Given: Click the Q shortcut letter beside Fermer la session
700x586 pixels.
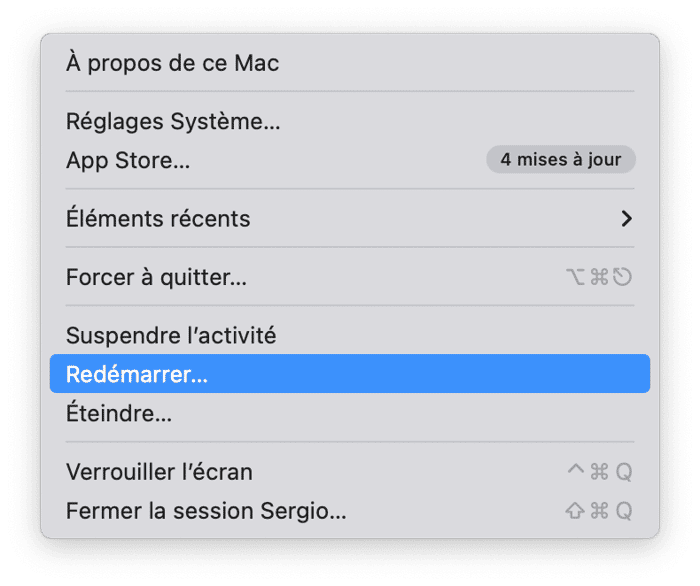Looking at the screenshot, I should (623, 511).
